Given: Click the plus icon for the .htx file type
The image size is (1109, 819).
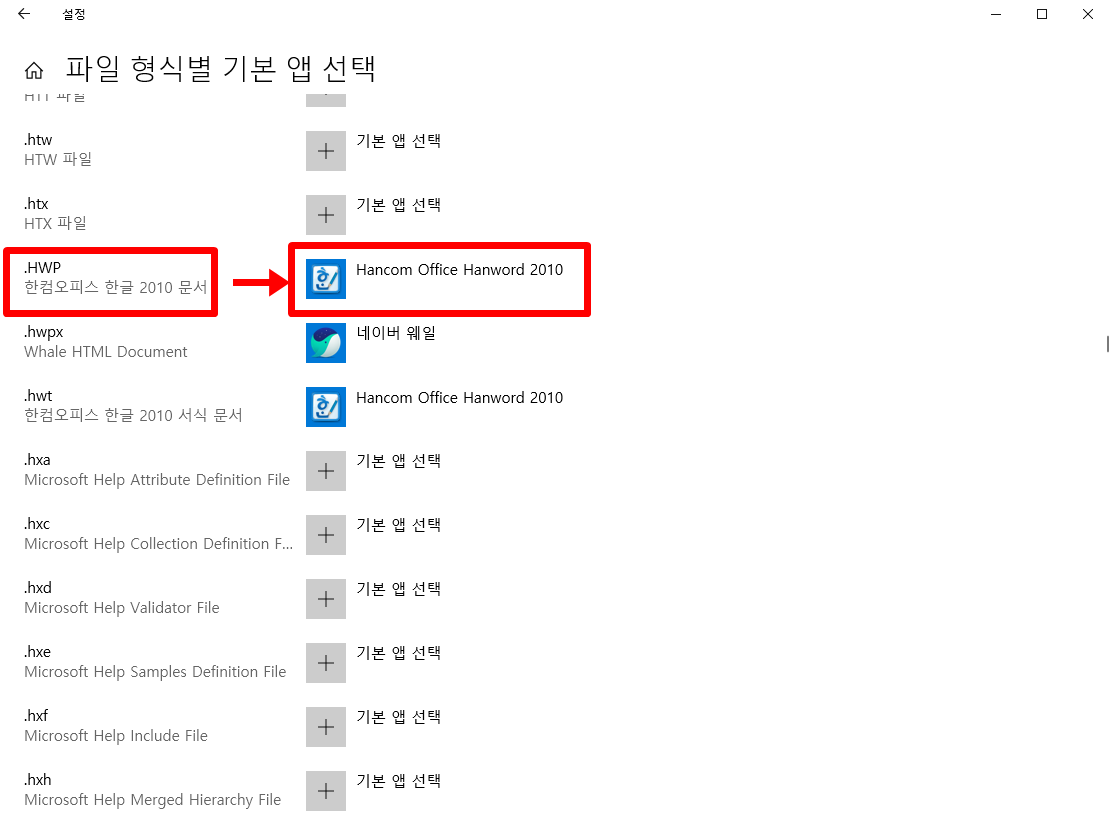Looking at the screenshot, I should tap(326, 215).
